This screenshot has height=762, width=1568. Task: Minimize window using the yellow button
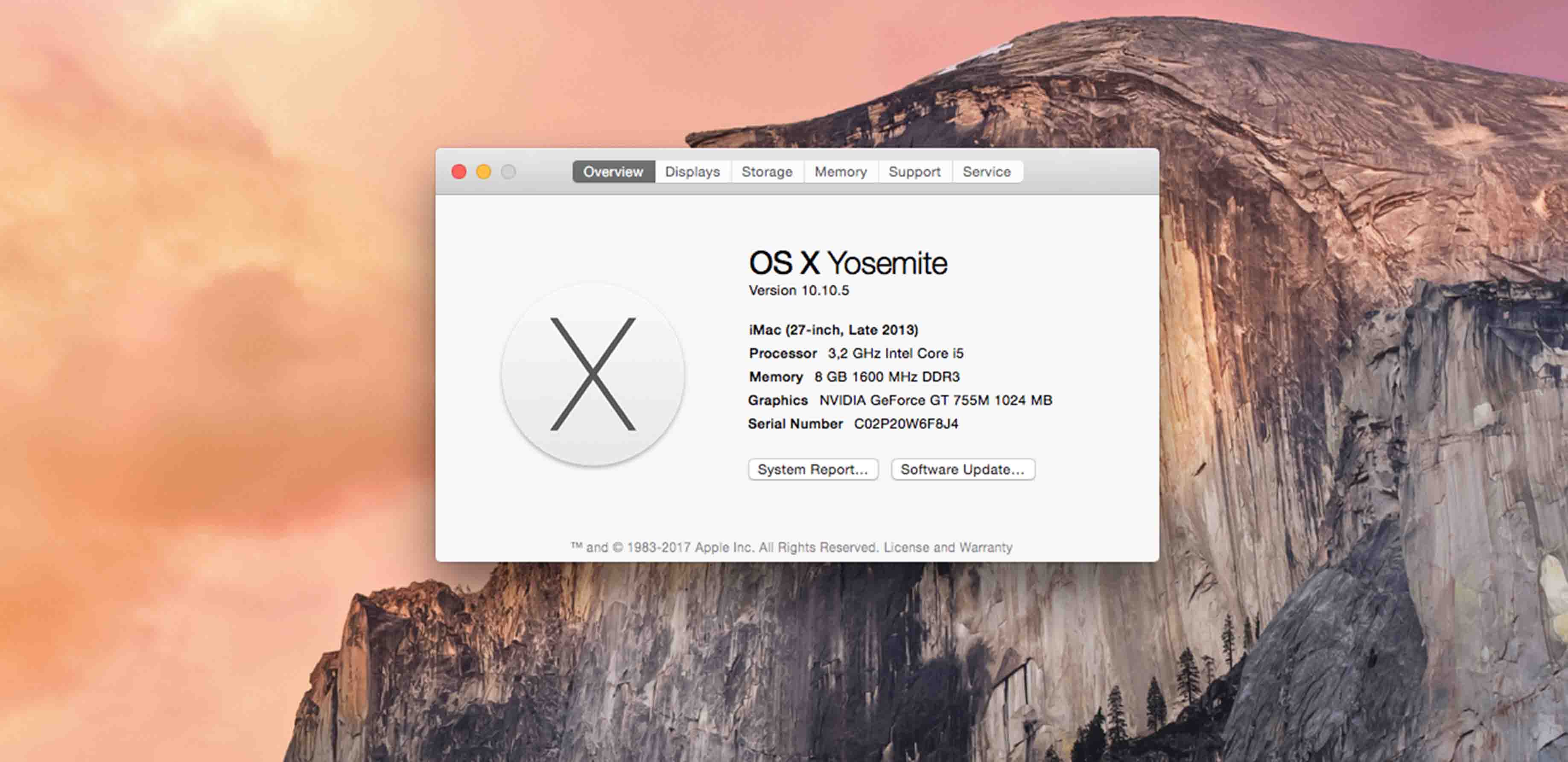tap(483, 172)
